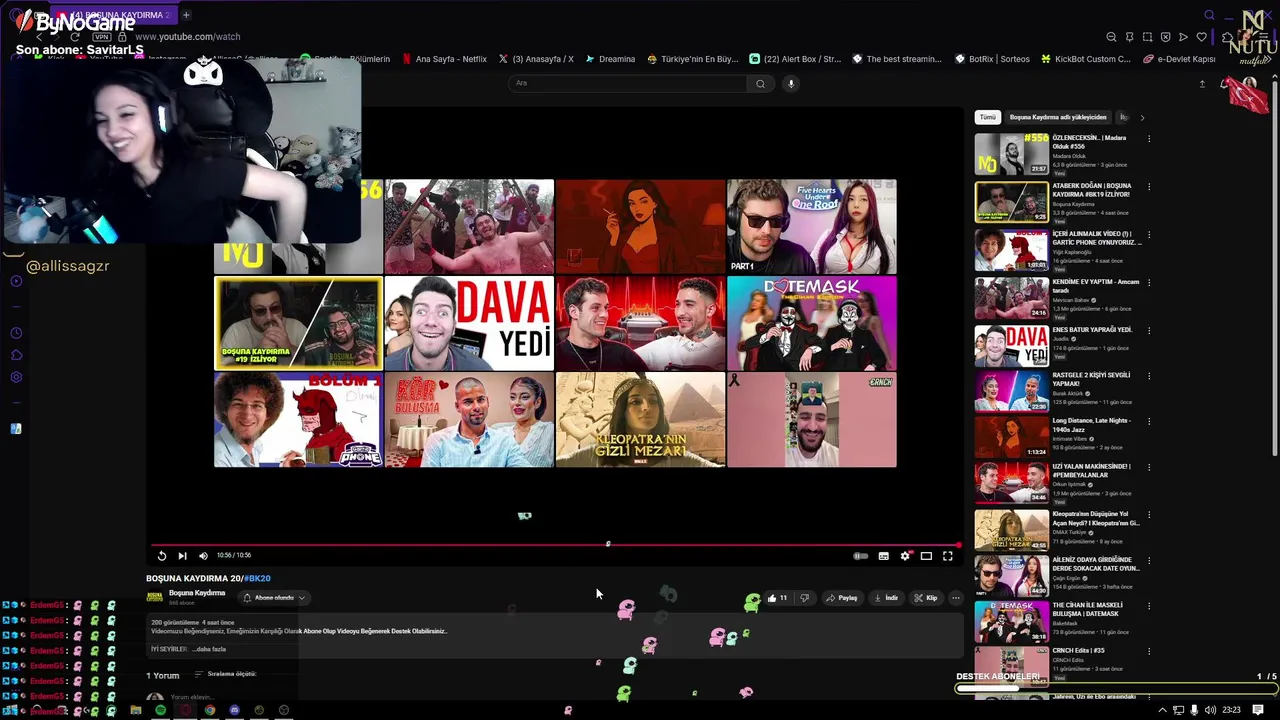Click the YouTube search magnifier button
This screenshot has height=720, width=1280.
[x=760, y=84]
